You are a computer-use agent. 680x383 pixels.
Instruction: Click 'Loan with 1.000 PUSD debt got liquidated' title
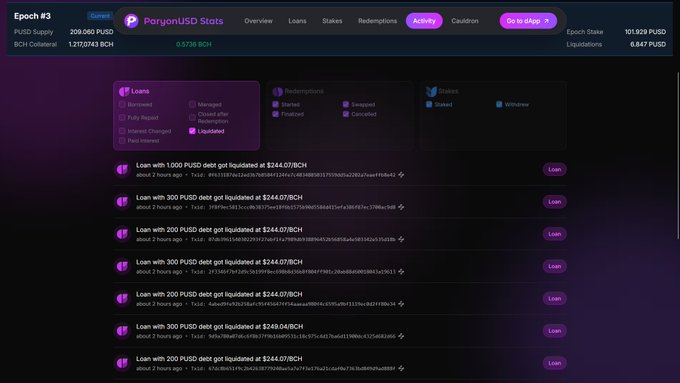221,165
